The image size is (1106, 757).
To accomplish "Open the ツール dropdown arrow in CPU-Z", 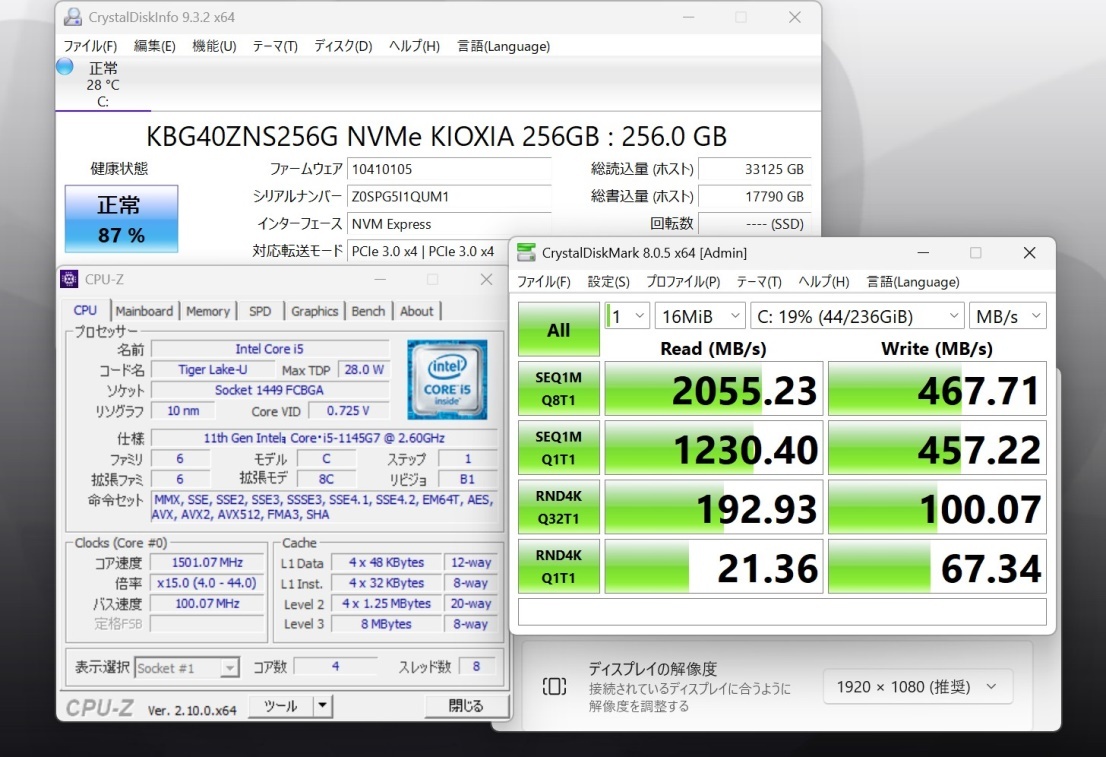I will (322, 705).
